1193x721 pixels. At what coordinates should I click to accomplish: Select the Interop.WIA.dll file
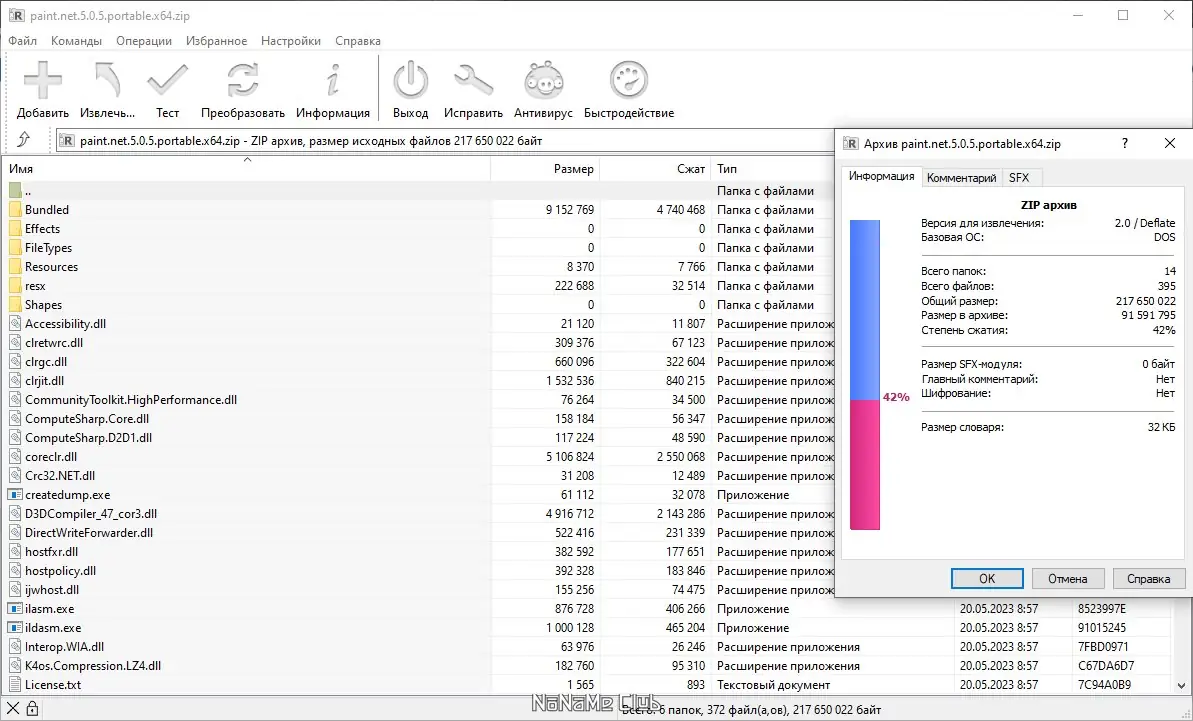pyautogui.click(x=65, y=647)
